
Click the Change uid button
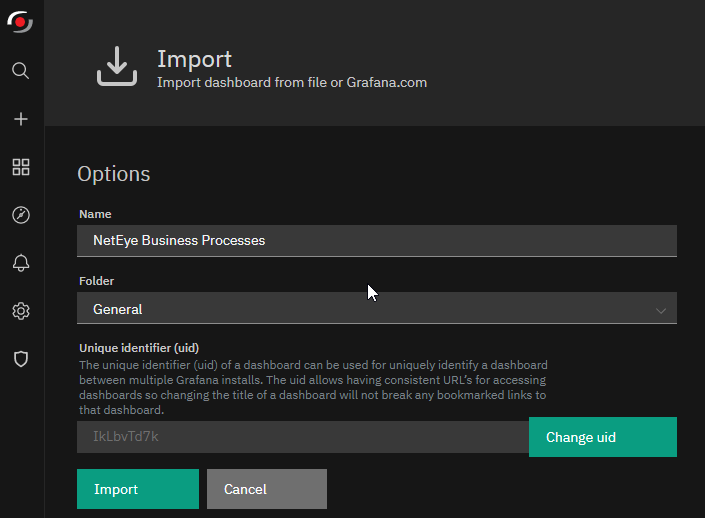[603, 437]
